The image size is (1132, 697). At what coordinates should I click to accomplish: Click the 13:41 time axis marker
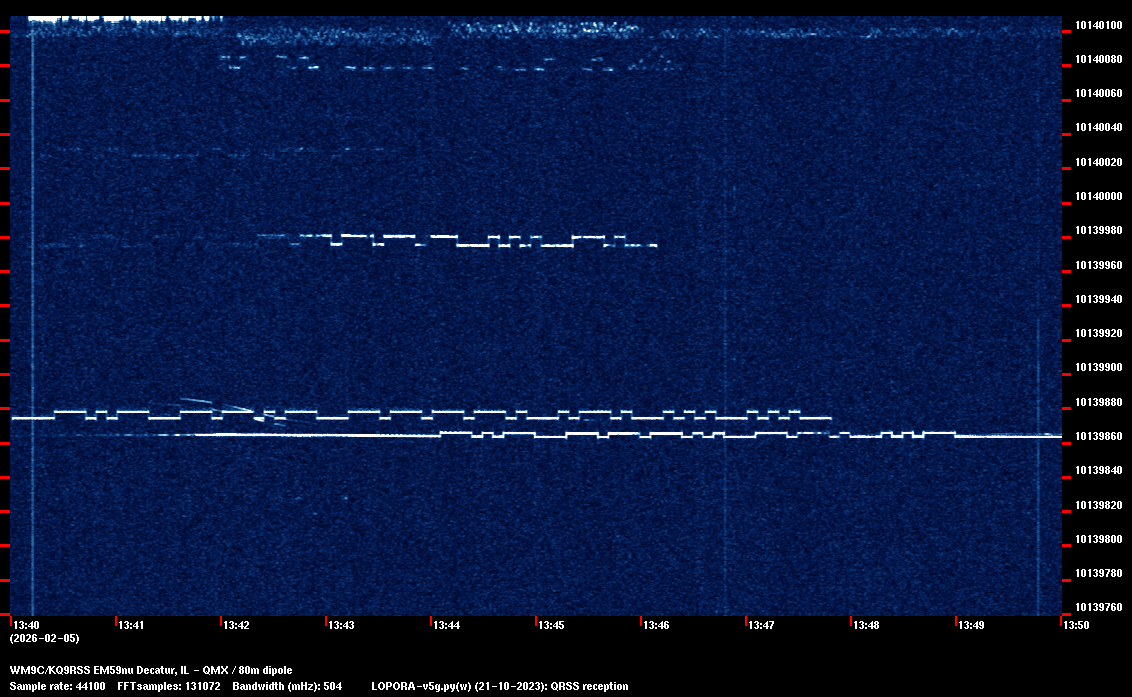132,626
